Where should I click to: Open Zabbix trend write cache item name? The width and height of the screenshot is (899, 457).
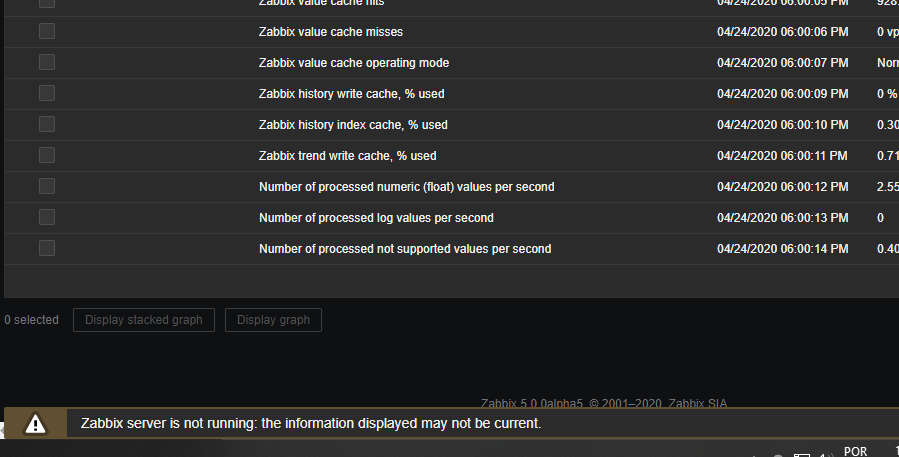(x=347, y=156)
